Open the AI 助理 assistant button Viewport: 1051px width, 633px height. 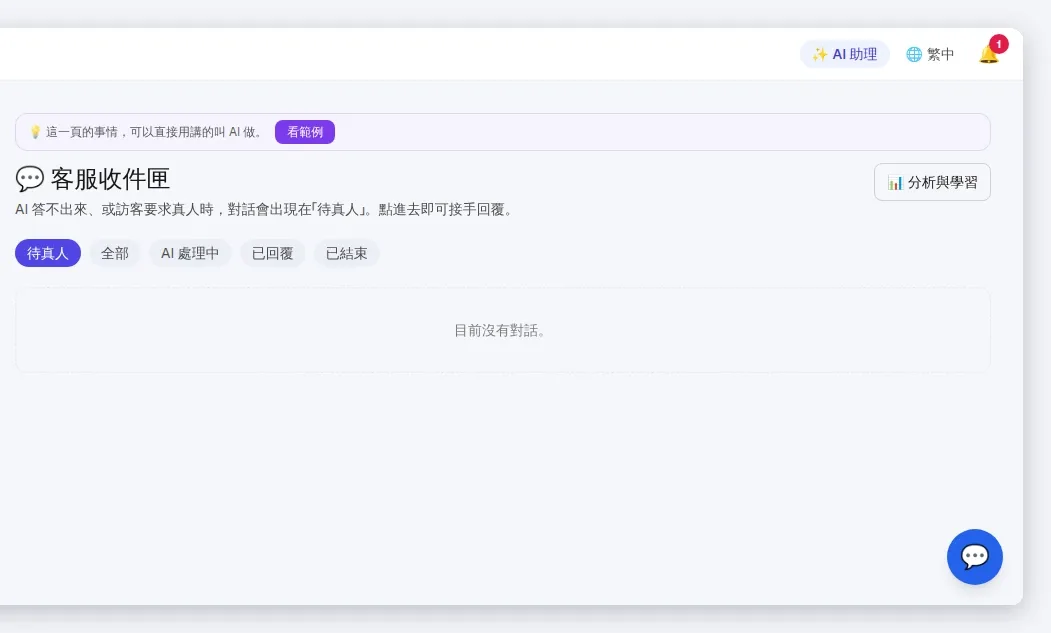(845, 54)
